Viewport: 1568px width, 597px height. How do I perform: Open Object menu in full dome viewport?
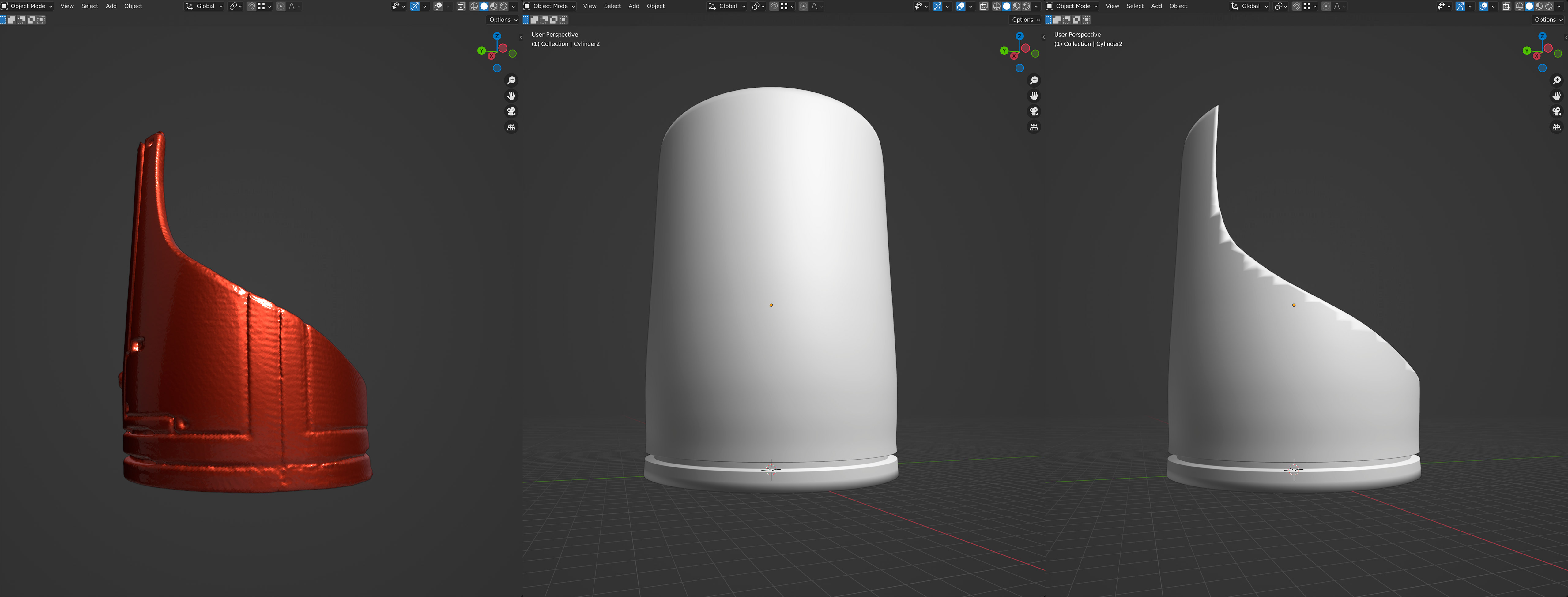(656, 6)
